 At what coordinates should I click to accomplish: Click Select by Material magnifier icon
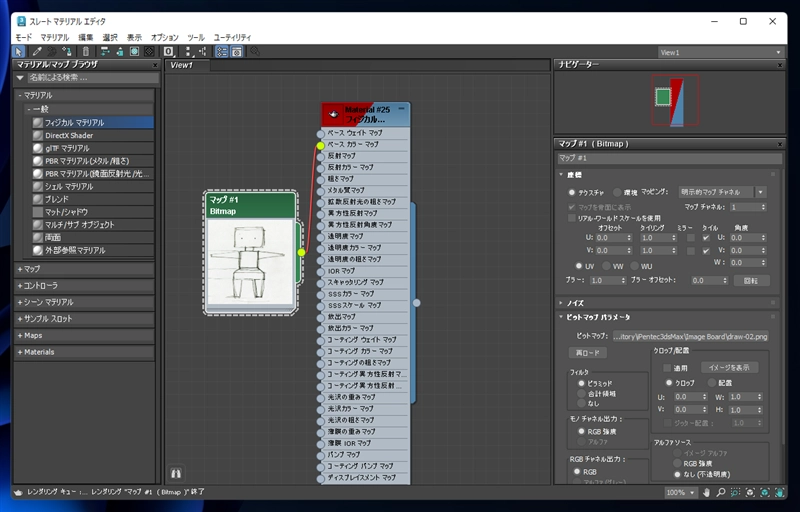pos(255,52)
